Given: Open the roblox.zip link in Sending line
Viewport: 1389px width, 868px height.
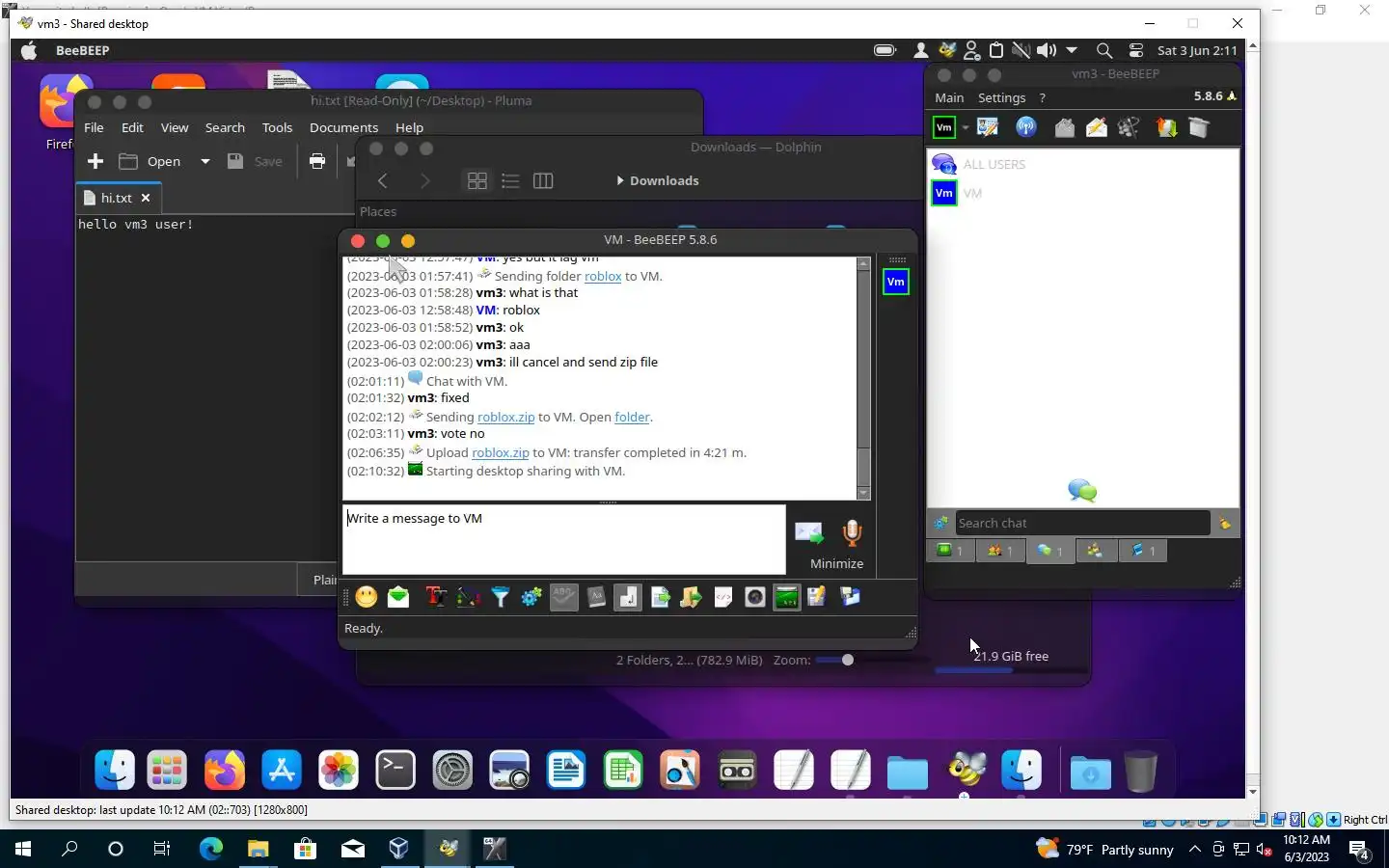Looking at the screenshot, I should pyautogui.click(x=505, y=417).
